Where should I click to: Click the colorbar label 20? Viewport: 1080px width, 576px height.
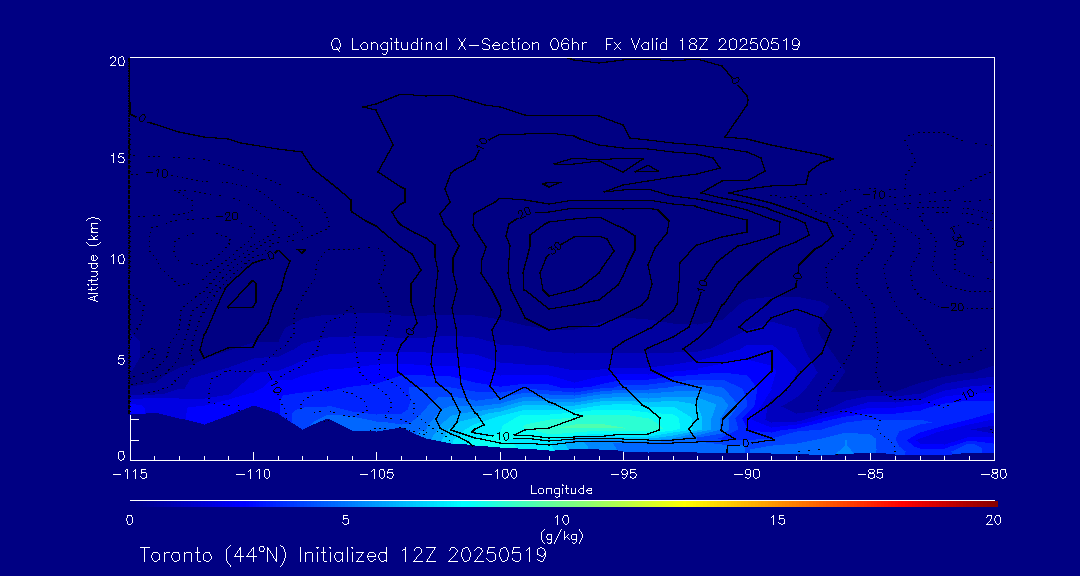tap(994, 521)
